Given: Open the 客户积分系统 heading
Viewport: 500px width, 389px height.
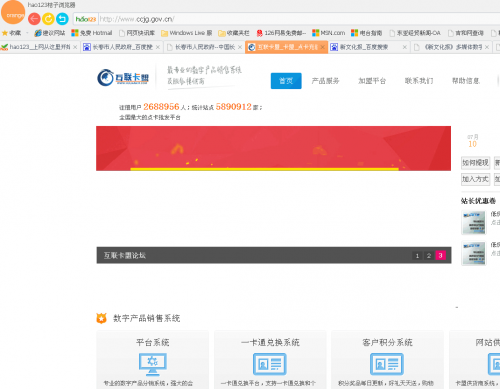Looking at the screenshot, I should click(387, 342).
